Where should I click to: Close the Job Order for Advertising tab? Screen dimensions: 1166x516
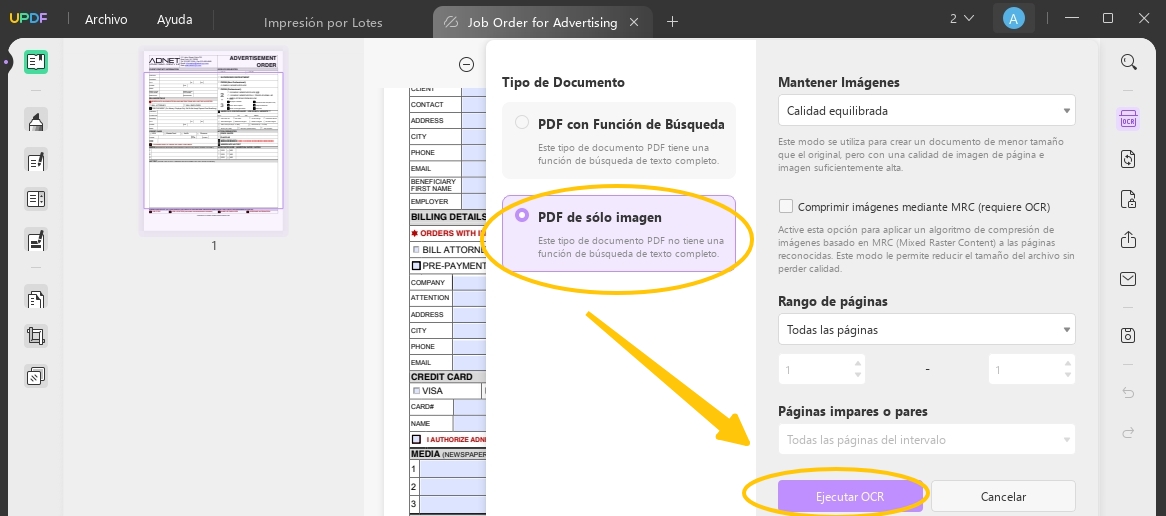634,22
